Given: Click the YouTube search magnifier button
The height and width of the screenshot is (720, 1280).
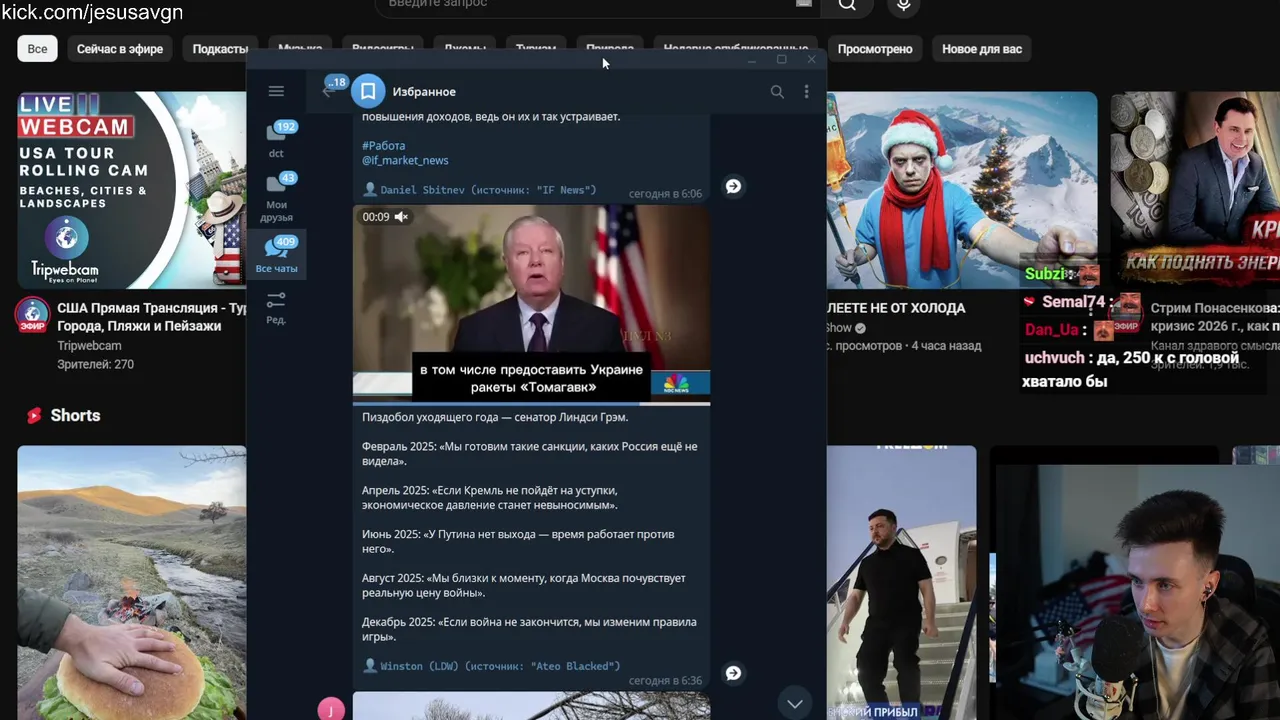Looking at the screenshot, I should point(847,5).
